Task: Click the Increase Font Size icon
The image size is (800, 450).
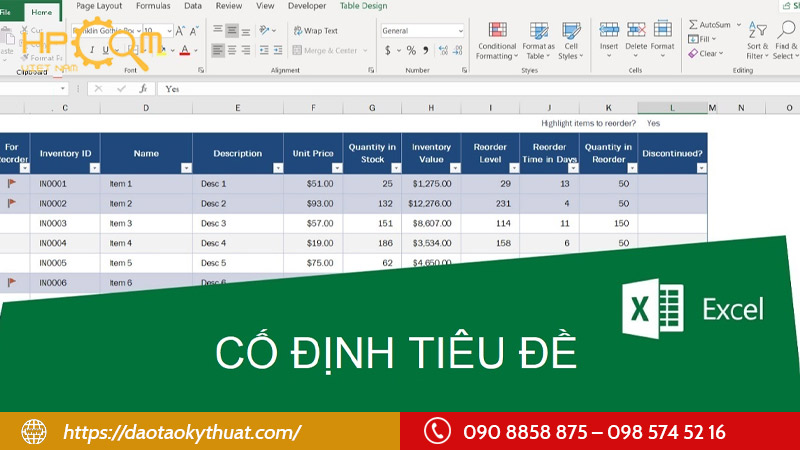Action: click(x=180, y=31)
